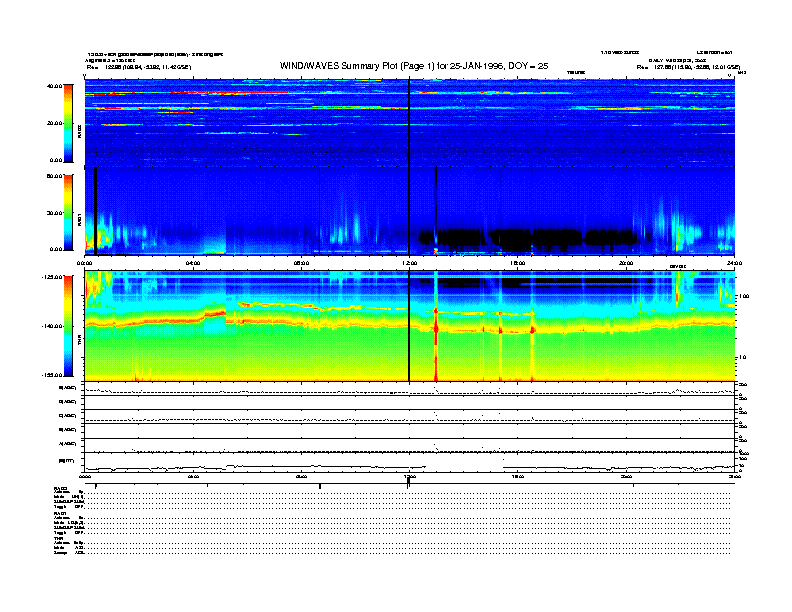Screen dimensions: 792x612
Task: Click the 00:00 time label below RAD1
Action: [x=84, y=263]
